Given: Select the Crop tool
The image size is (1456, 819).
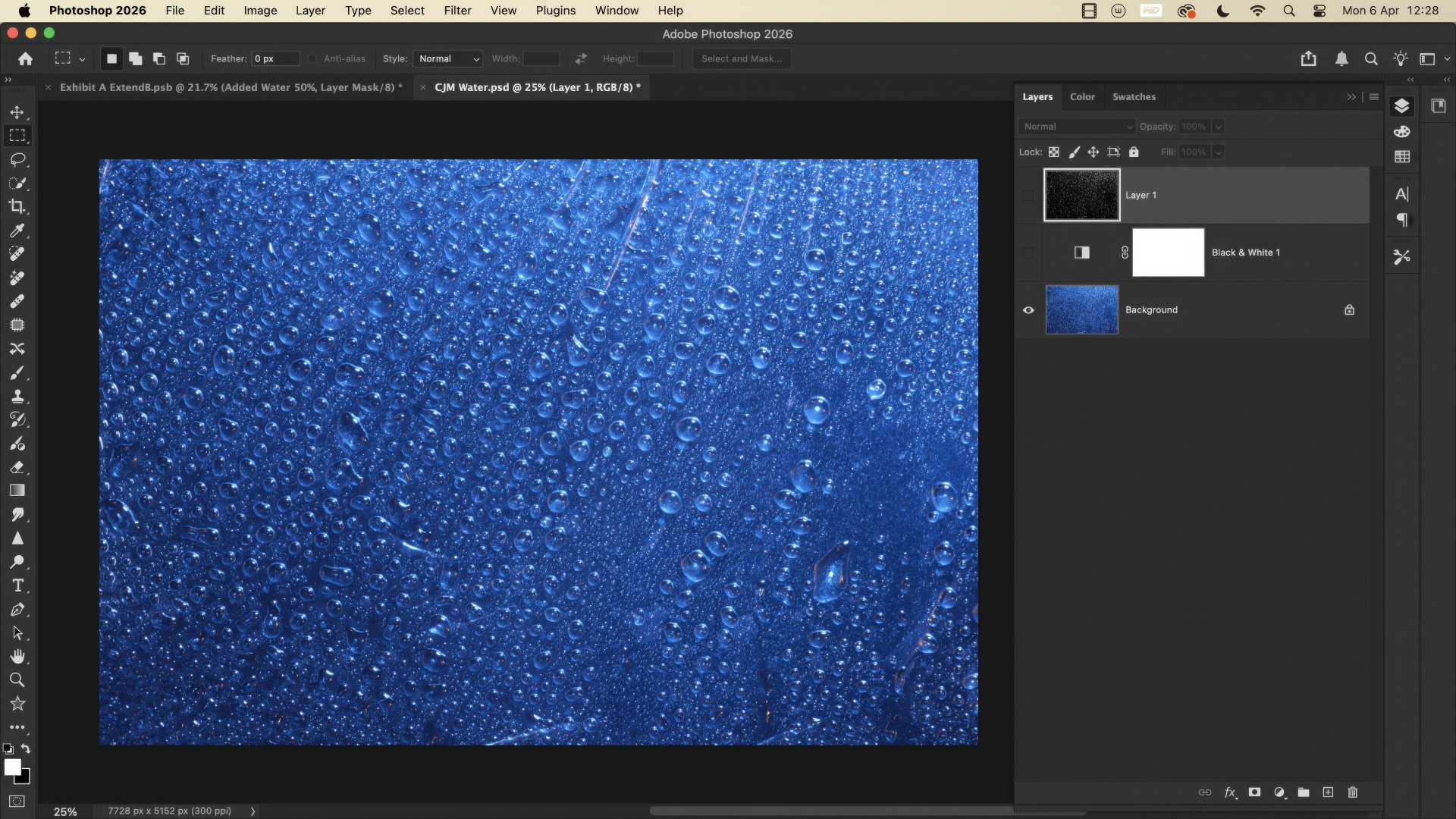Looking at the screenshot, I should tap(17, 206).
